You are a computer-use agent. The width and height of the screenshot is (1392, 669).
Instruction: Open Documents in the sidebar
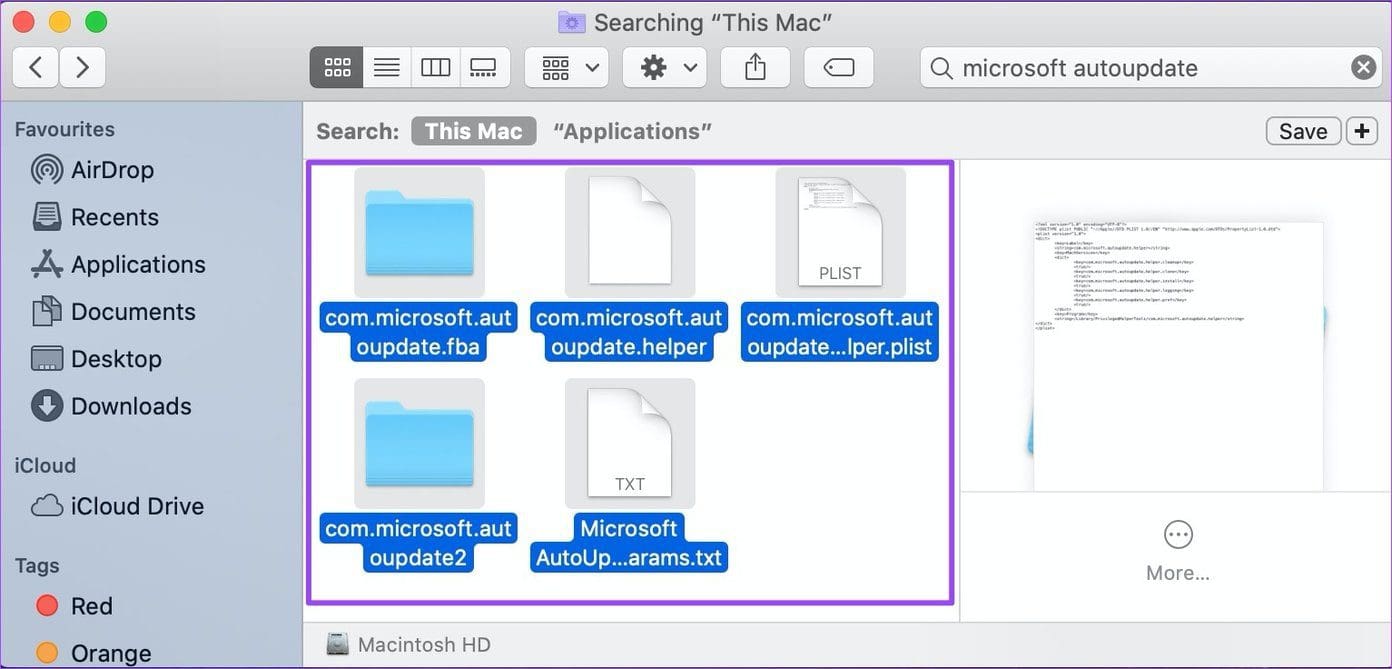click(113, 311)
